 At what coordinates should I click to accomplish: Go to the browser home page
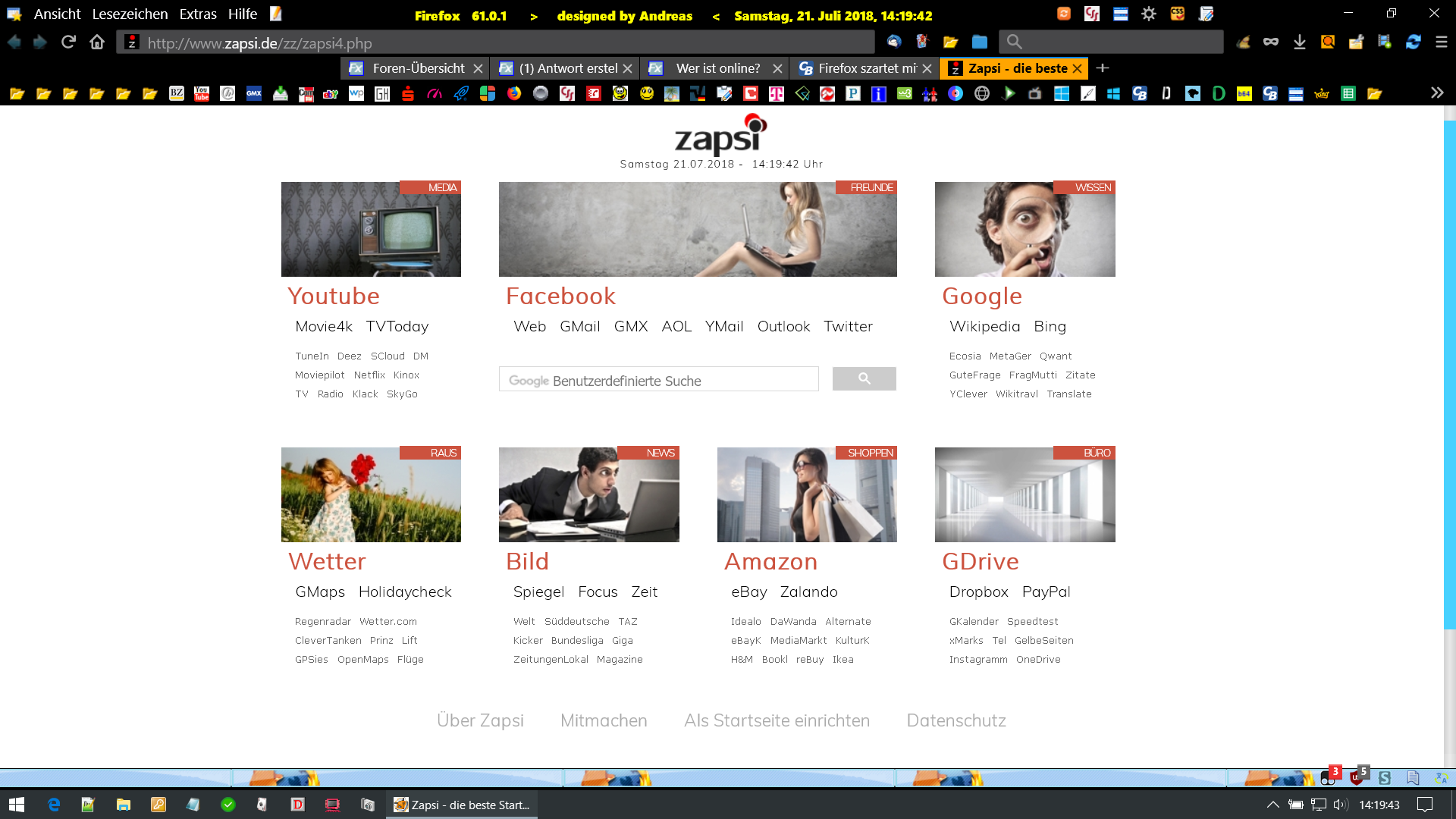coord(97,42)
